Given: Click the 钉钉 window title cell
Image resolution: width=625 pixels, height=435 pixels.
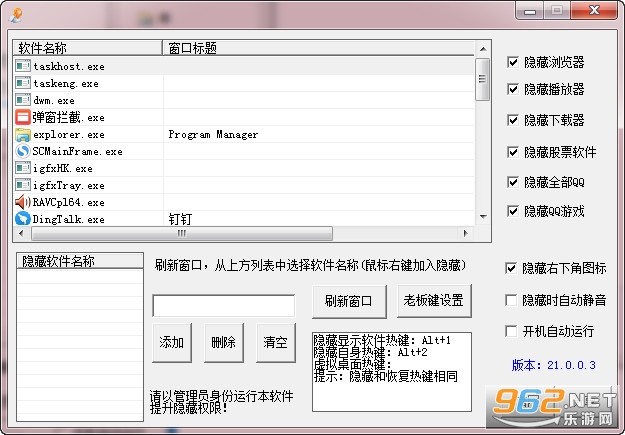Looking at the screenshot, I should pyautogui.click(x=180, y=219).
